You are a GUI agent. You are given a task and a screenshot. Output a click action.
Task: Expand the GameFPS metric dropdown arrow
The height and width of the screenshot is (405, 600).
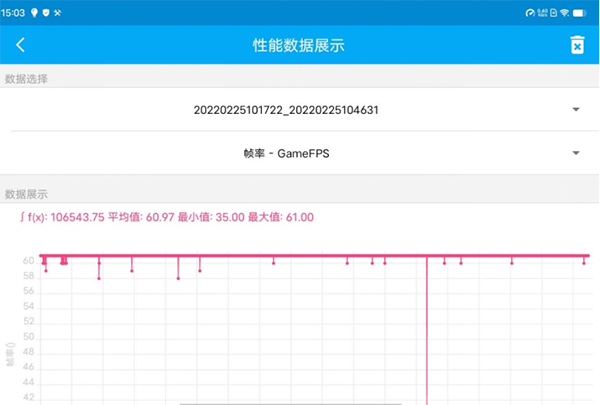(x=576, y=153)
